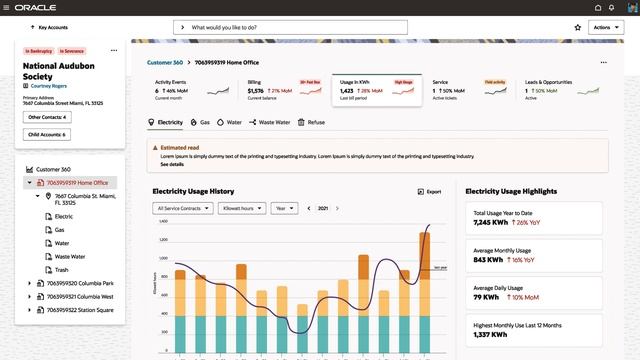Open content area more options ellipsis

[604, 62]
